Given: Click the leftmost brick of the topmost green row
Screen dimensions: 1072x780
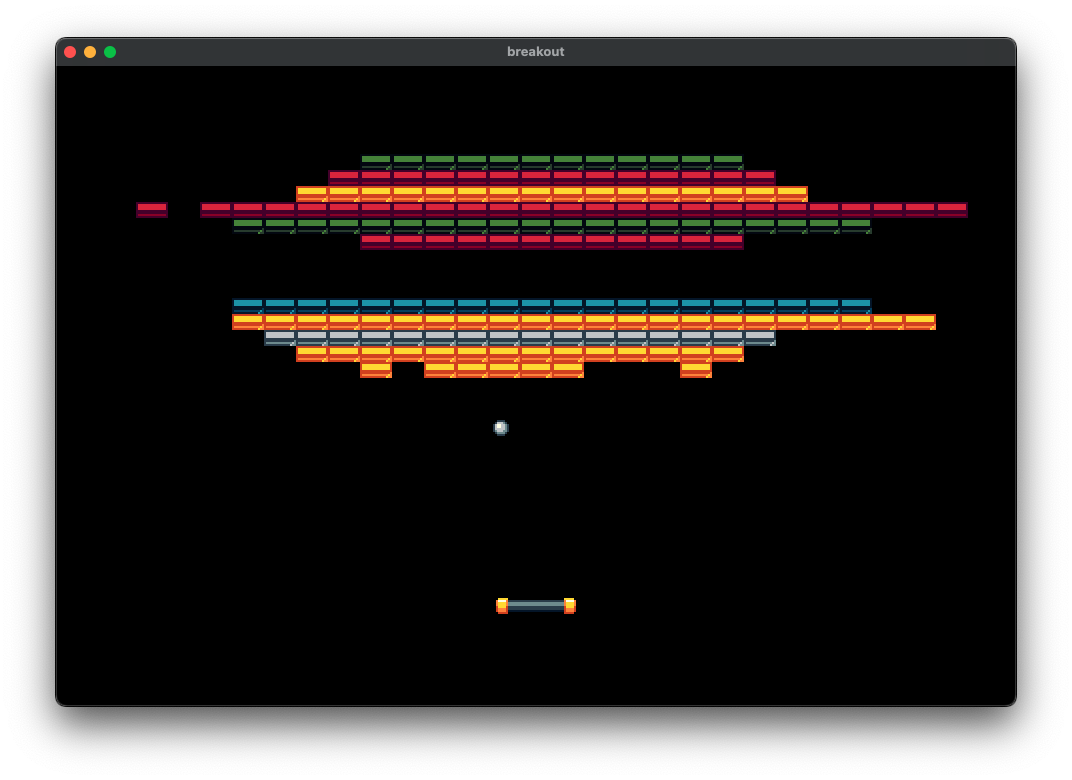Looking at the screenshot, I should coord(376,162).
